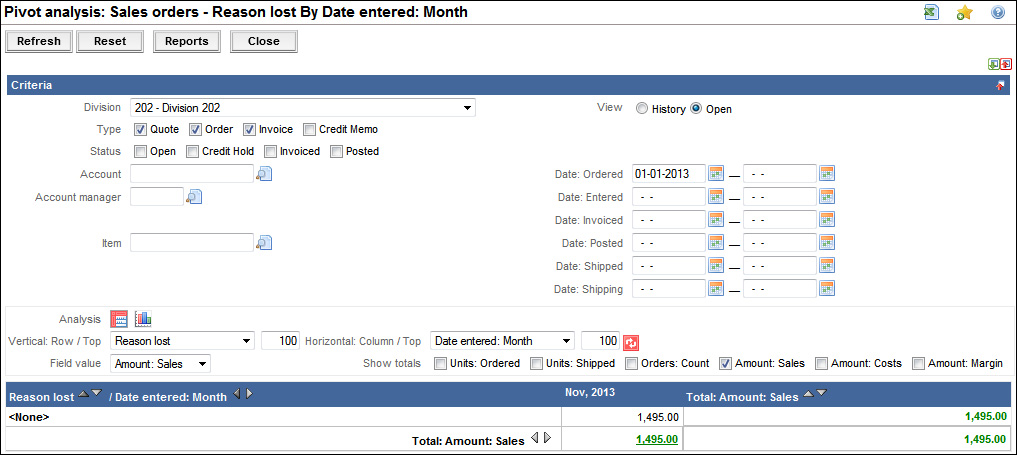
Task: Open the underlined 1,495.00 total link
Action: [657, 438]
